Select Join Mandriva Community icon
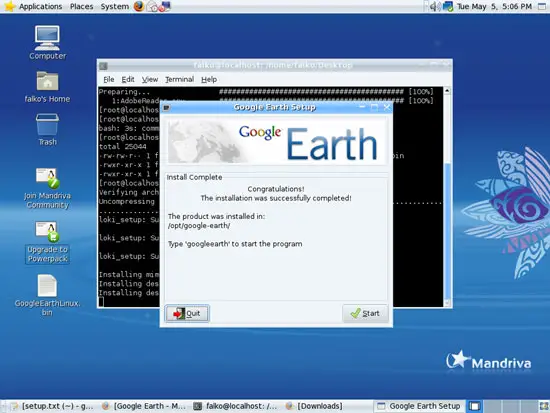This screenshot has height=413, width=550. tap(47, 188)
